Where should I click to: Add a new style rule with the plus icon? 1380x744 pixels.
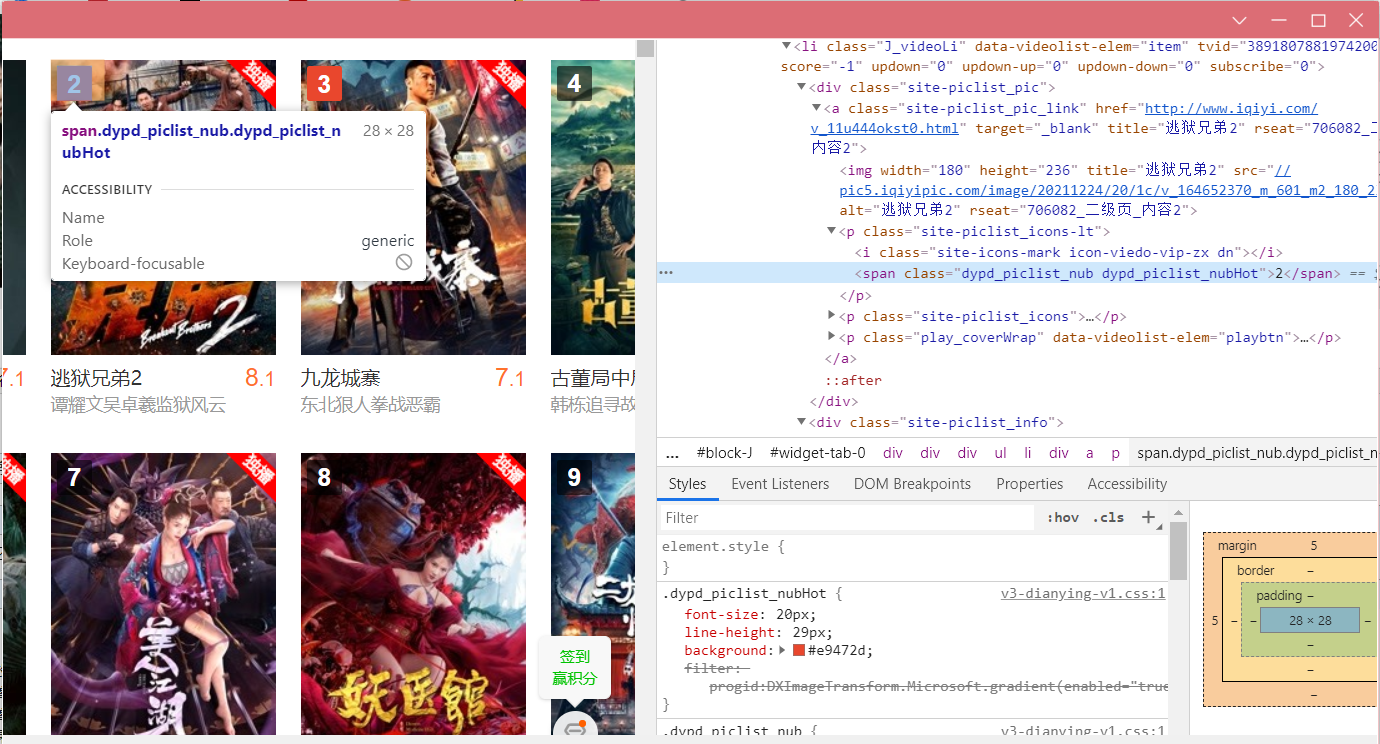click(x=1148, y=517)
